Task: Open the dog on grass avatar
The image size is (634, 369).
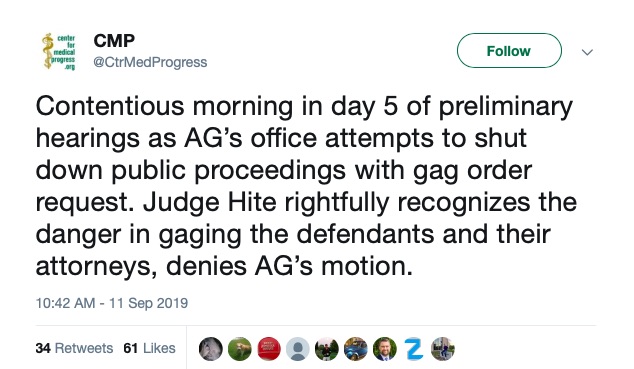Action: pyautogui.click(x=240, y=349)
